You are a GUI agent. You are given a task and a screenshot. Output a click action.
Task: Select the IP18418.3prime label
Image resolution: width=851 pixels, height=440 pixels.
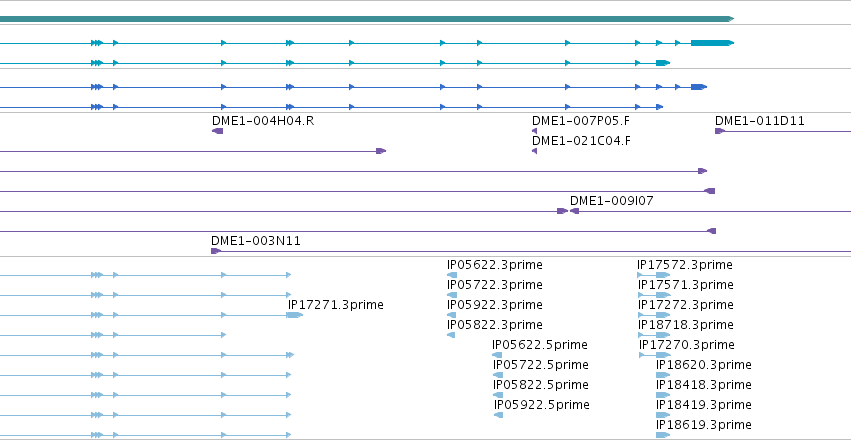(703, 385)
